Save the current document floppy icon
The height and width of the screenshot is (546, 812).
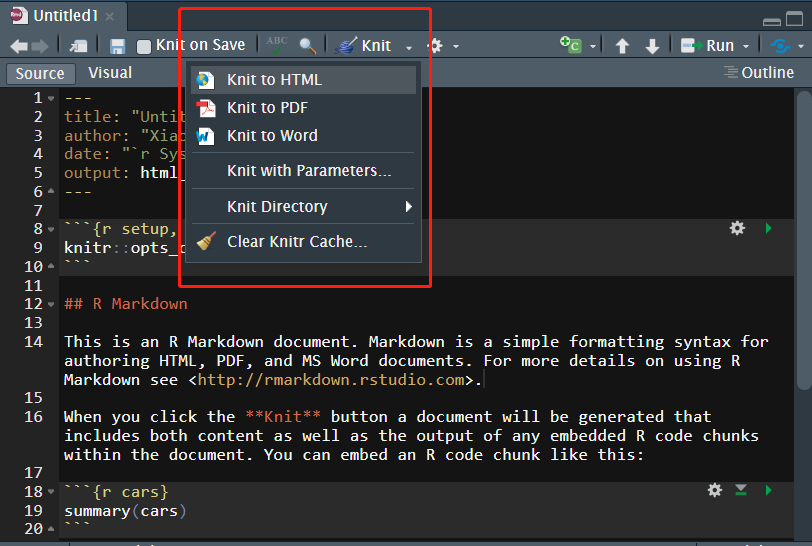point(118,47)
